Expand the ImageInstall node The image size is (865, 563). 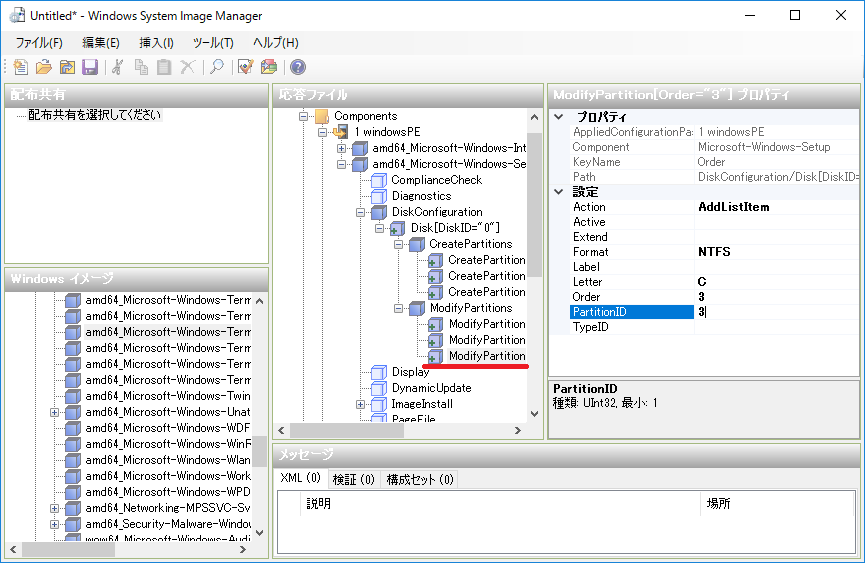[360, 404]
